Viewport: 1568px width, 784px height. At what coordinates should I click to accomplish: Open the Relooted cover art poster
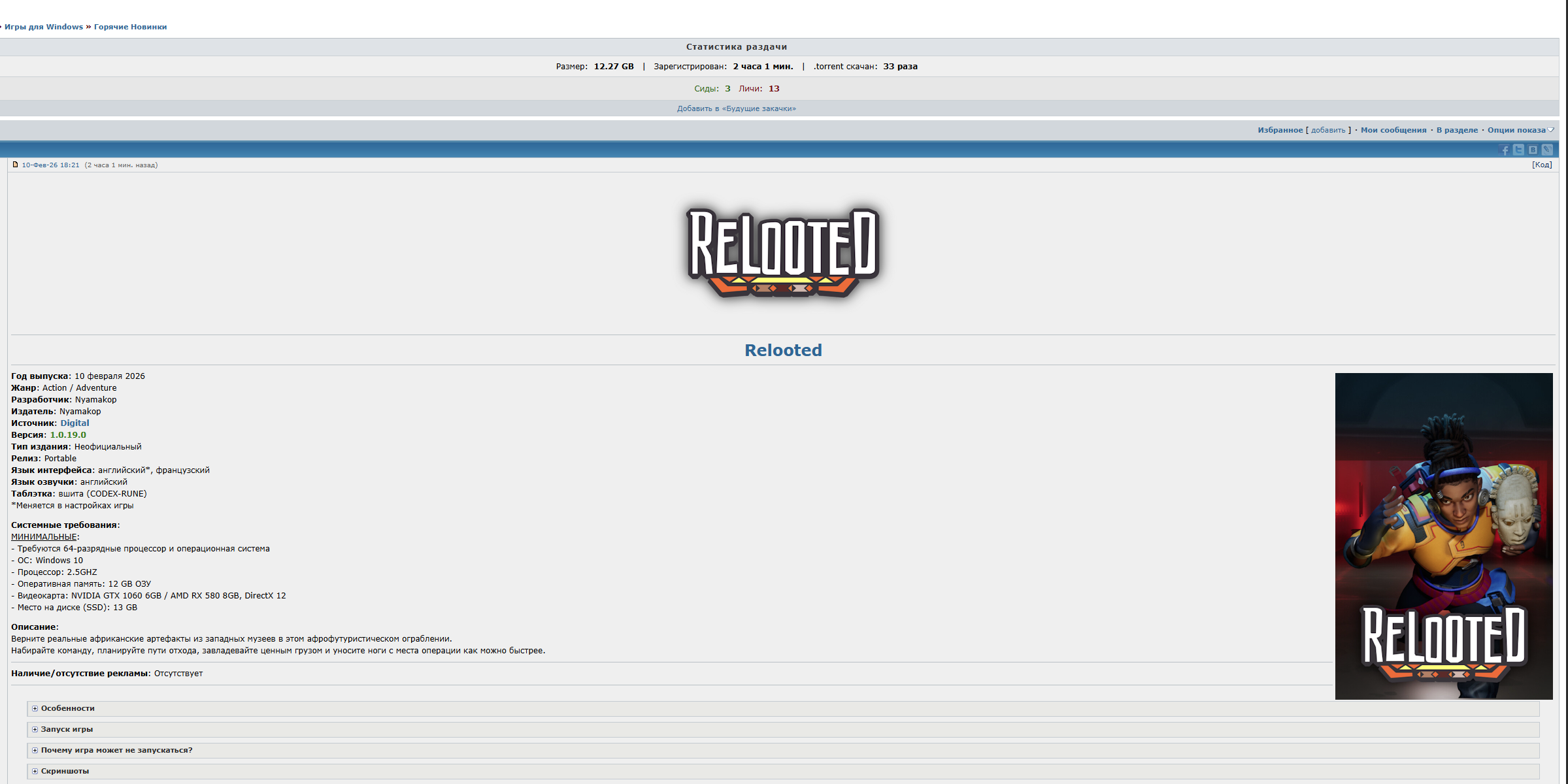(x=1443, y=536)
